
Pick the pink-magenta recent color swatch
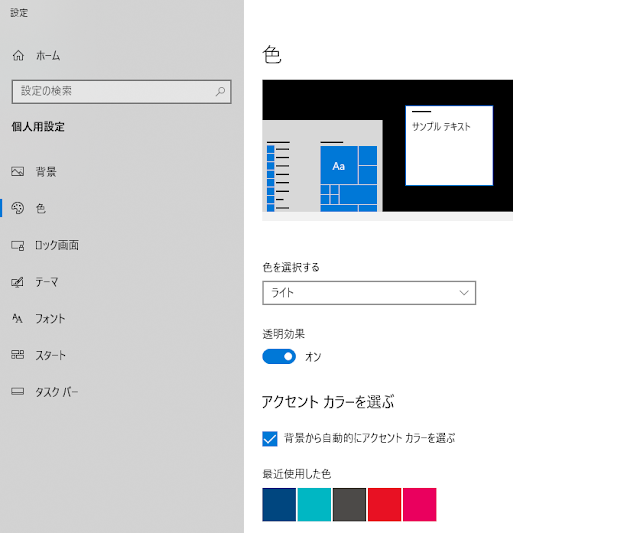[420, 504]
